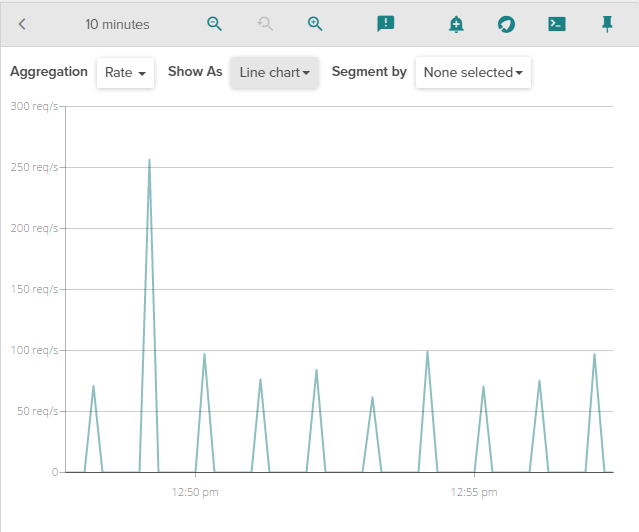Click the circular leaf logo icon

pyautogui.click(x=506, y=24)
